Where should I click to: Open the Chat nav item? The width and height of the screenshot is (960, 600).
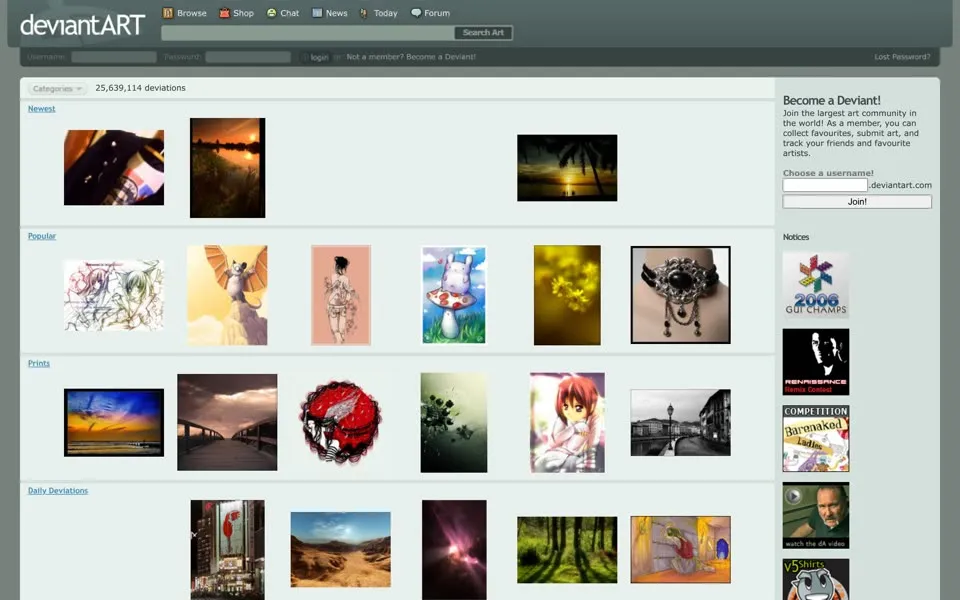283,13
